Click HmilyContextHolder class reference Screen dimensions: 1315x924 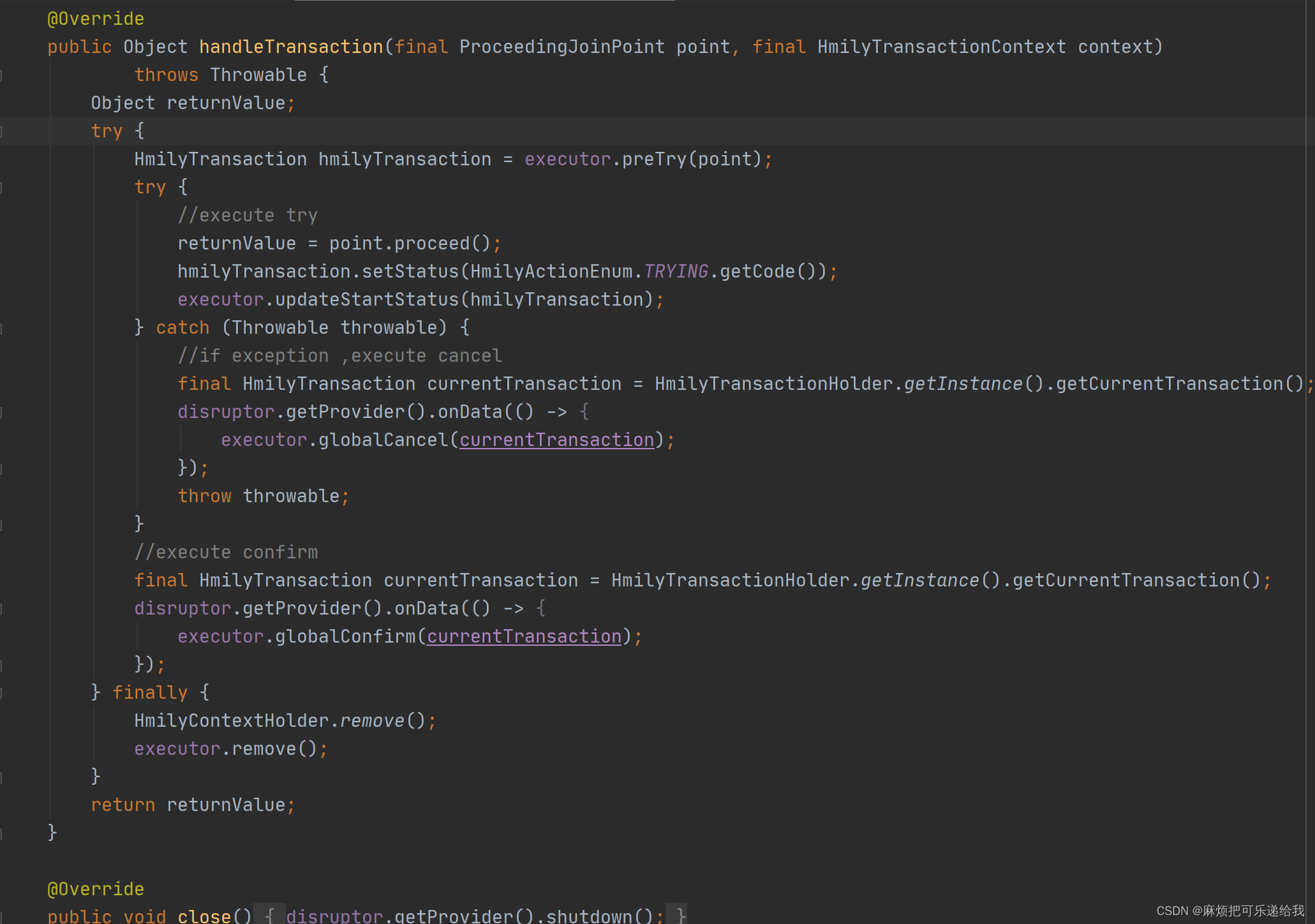tap(232, 720)
